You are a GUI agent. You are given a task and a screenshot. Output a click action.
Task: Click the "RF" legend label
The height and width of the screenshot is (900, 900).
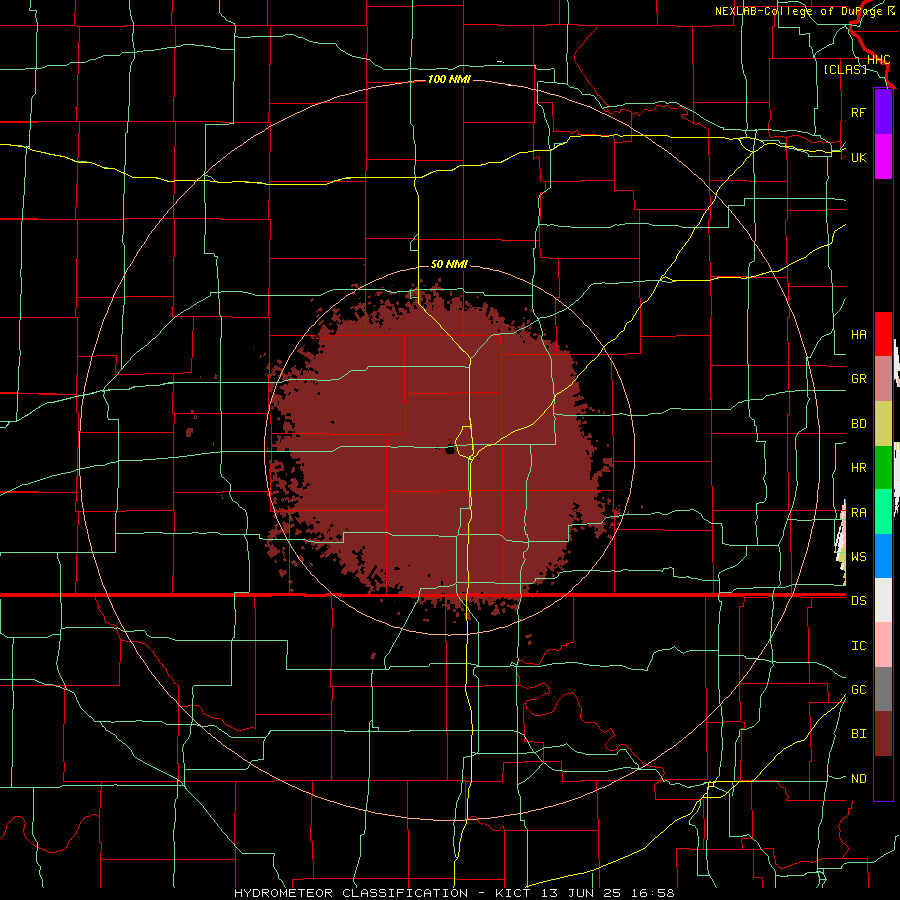coord(858,112)
